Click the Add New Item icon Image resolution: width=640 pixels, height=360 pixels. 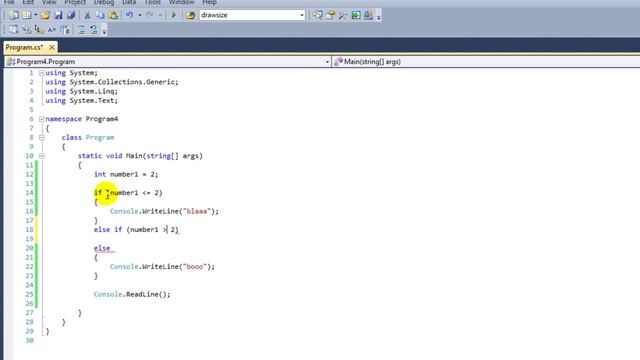tap(27, 16)
